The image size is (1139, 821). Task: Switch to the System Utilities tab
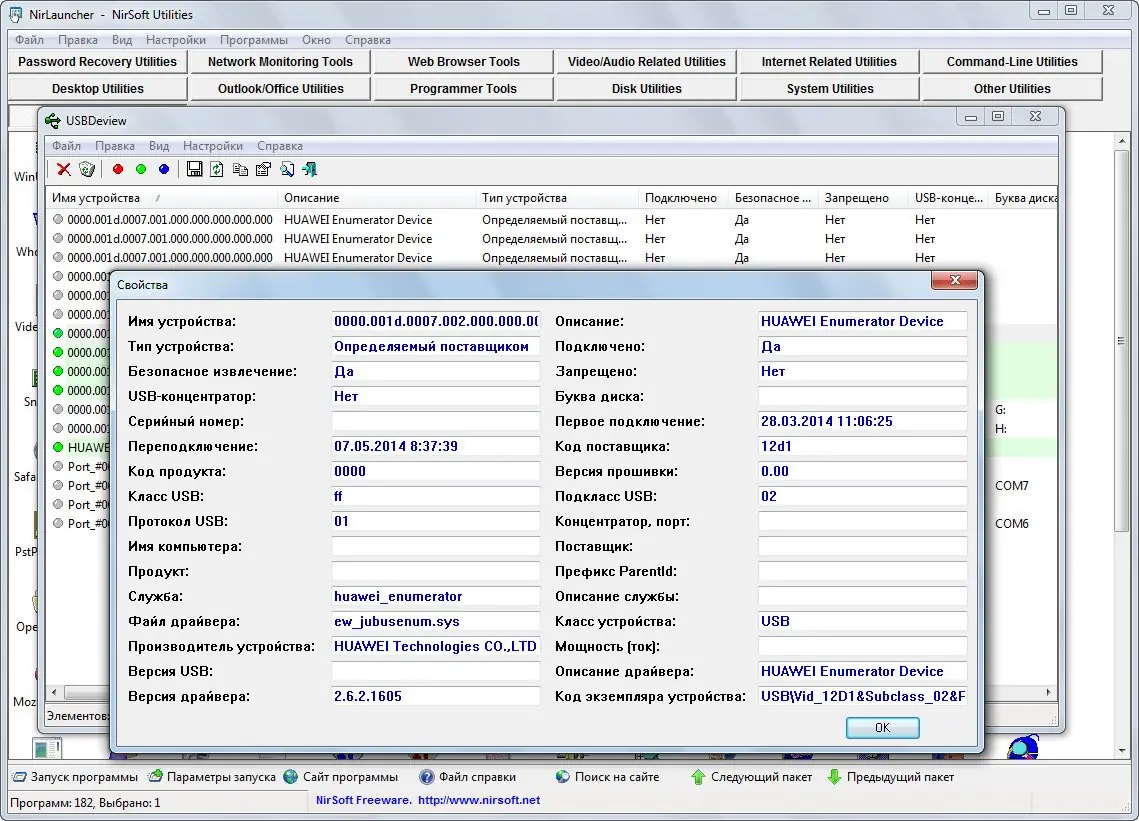[x=829, y=89]
